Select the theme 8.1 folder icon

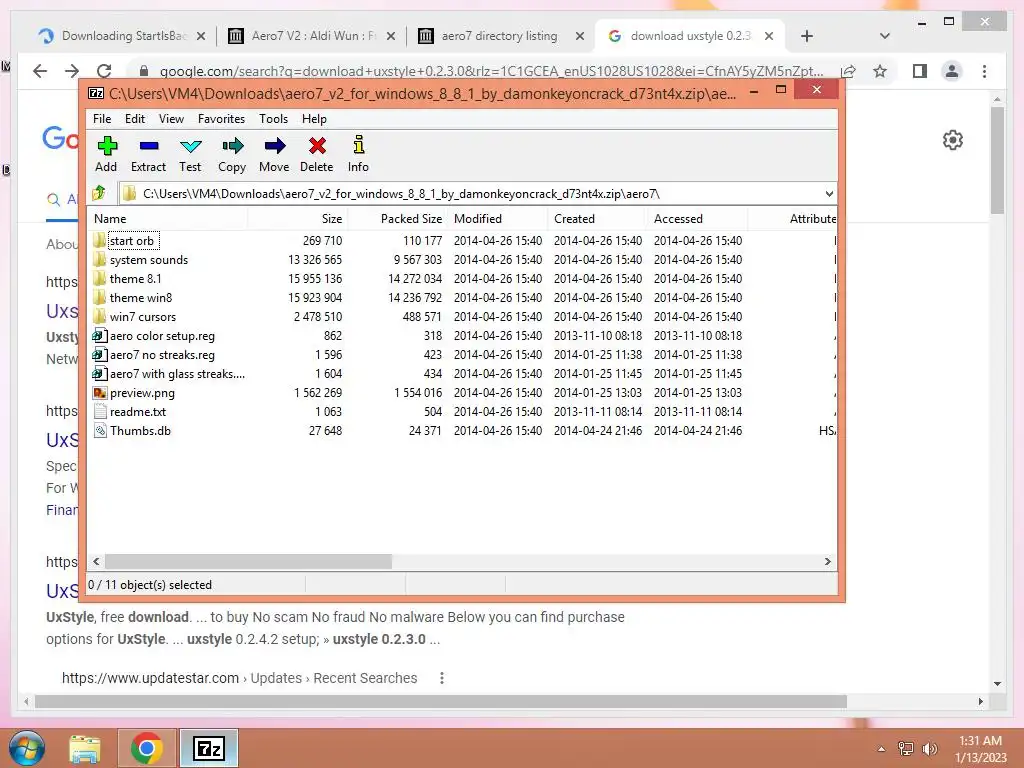point(99,278)
